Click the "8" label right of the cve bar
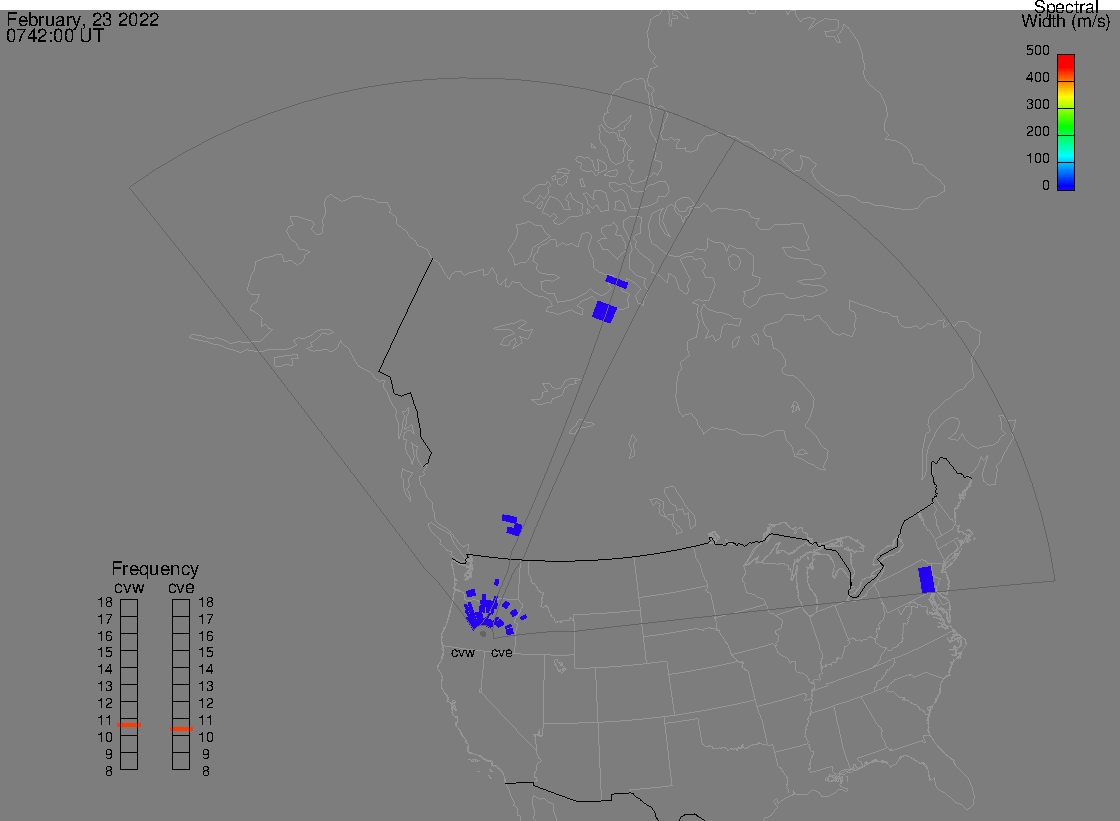The image size is (1120, 821). [206, 771]
